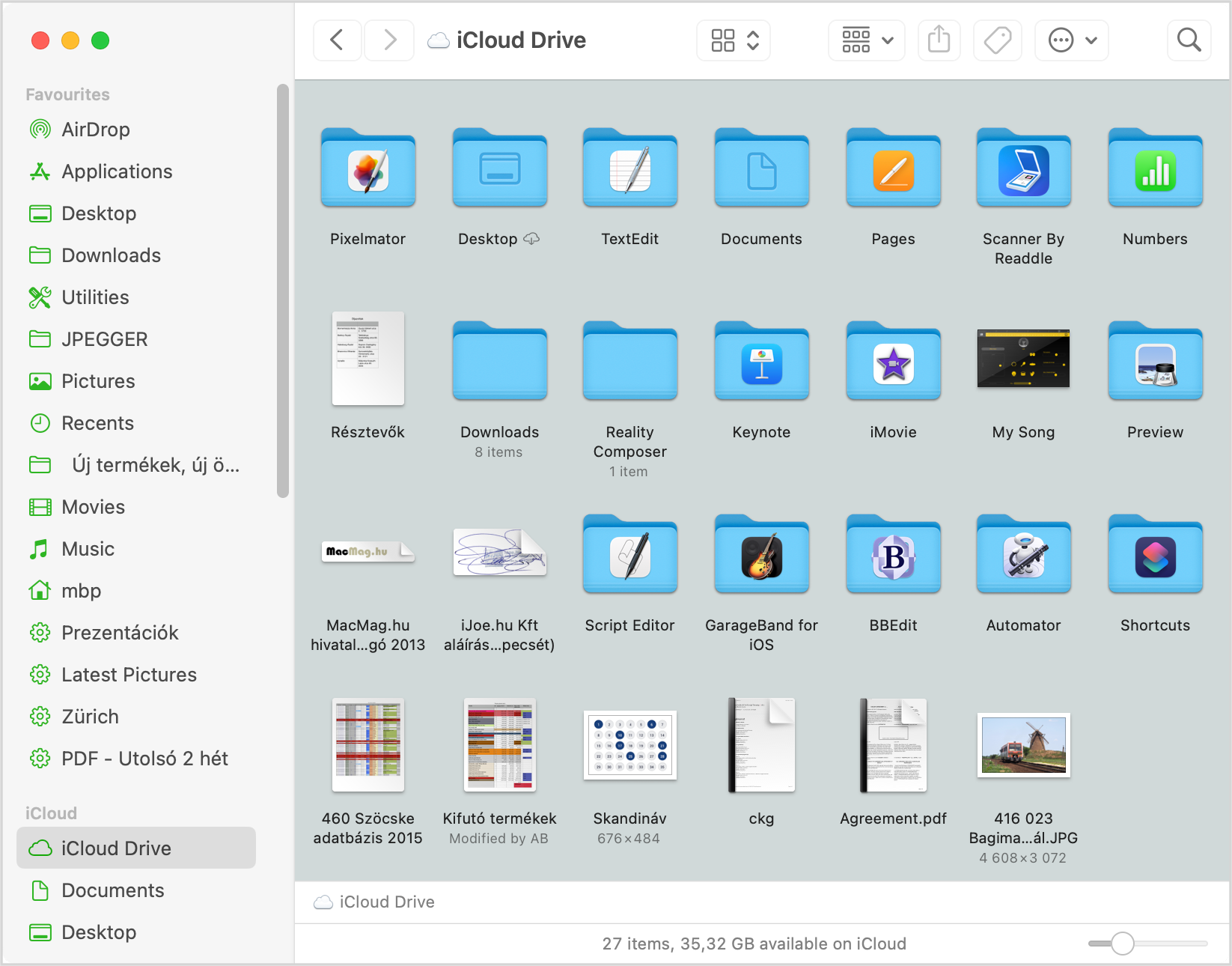Click the Share toolbar button
This screenshot has width=1232, height=966.
click(939, 40)
